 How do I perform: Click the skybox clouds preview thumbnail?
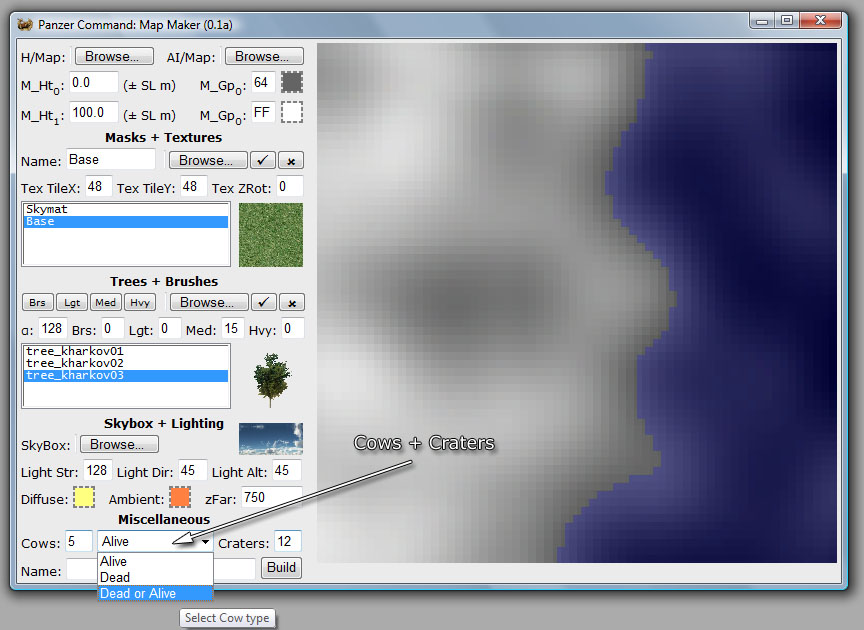(x=271, y=439)
